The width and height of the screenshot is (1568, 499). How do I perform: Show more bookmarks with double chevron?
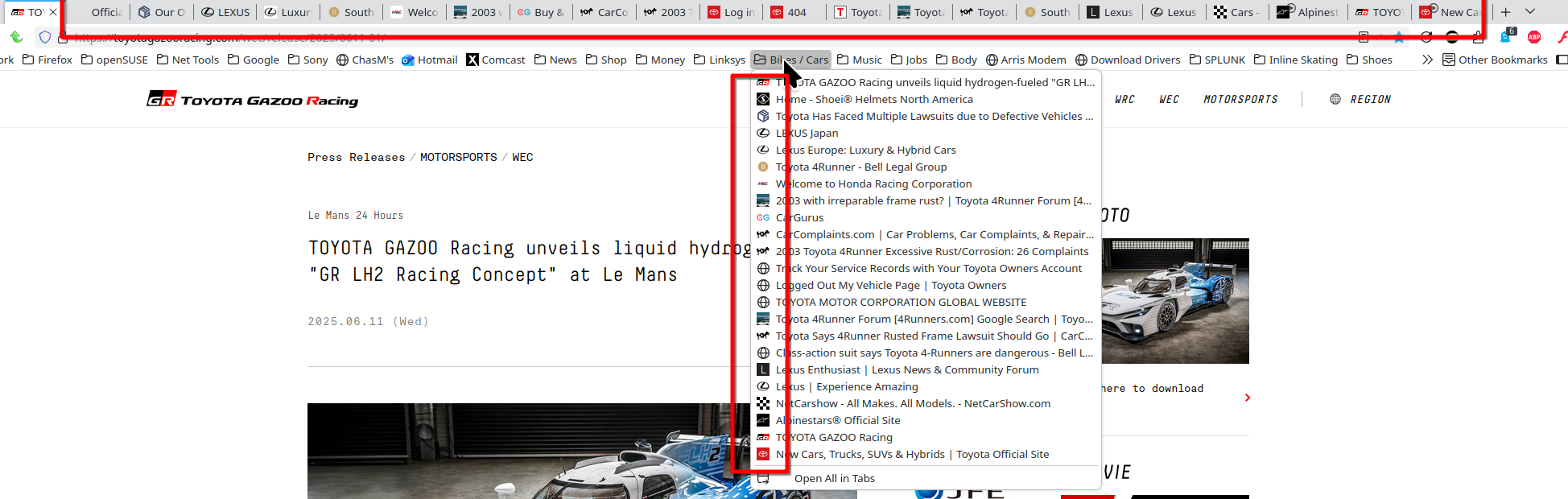[x=1427, y=60]
